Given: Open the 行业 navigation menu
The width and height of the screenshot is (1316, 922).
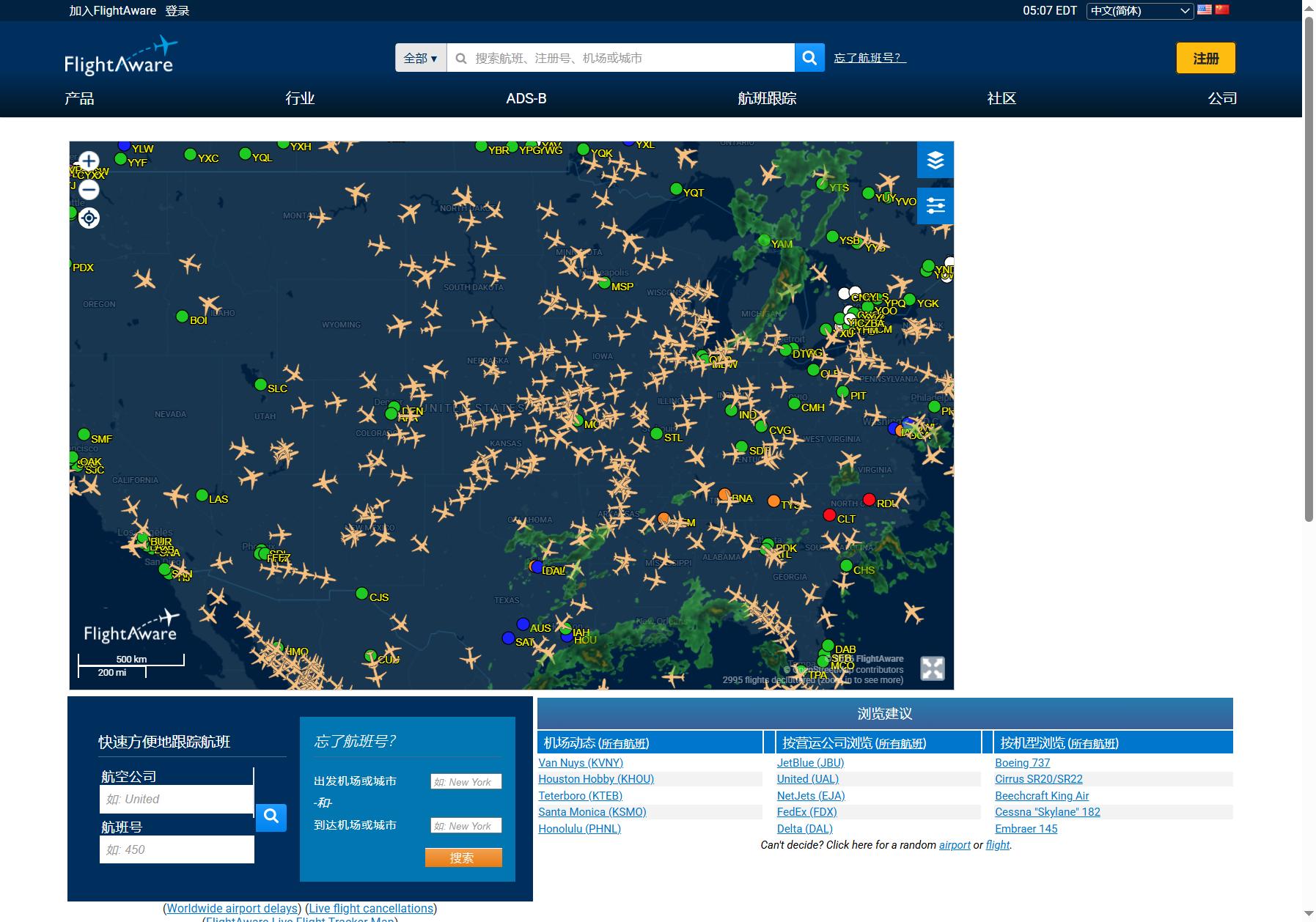Looking at the screenshot, I should click(300, 98).
